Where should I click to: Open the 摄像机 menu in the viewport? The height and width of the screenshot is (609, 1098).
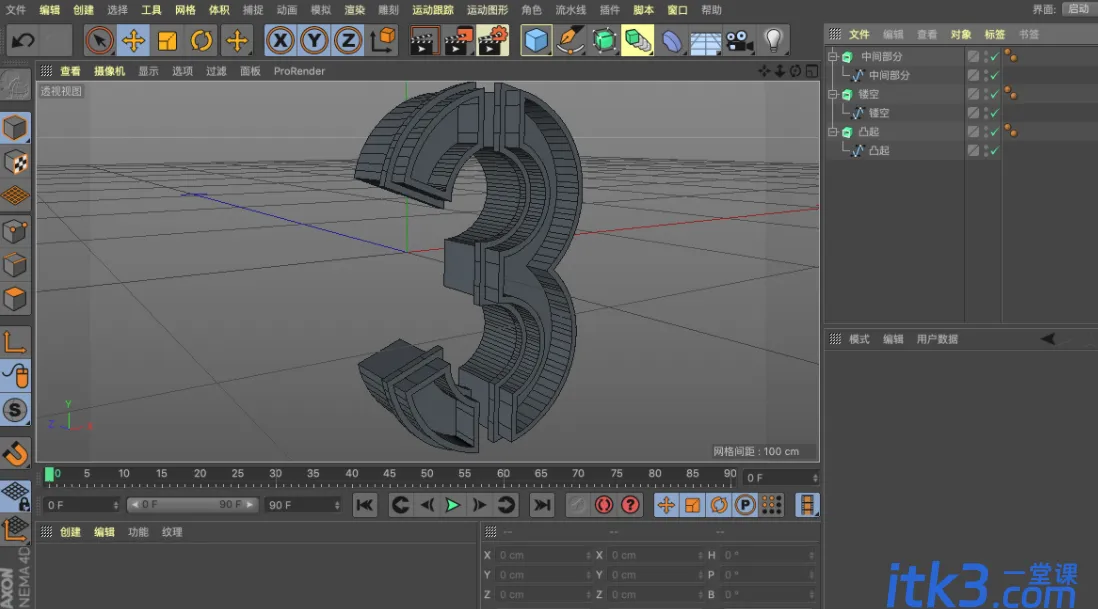109,71
